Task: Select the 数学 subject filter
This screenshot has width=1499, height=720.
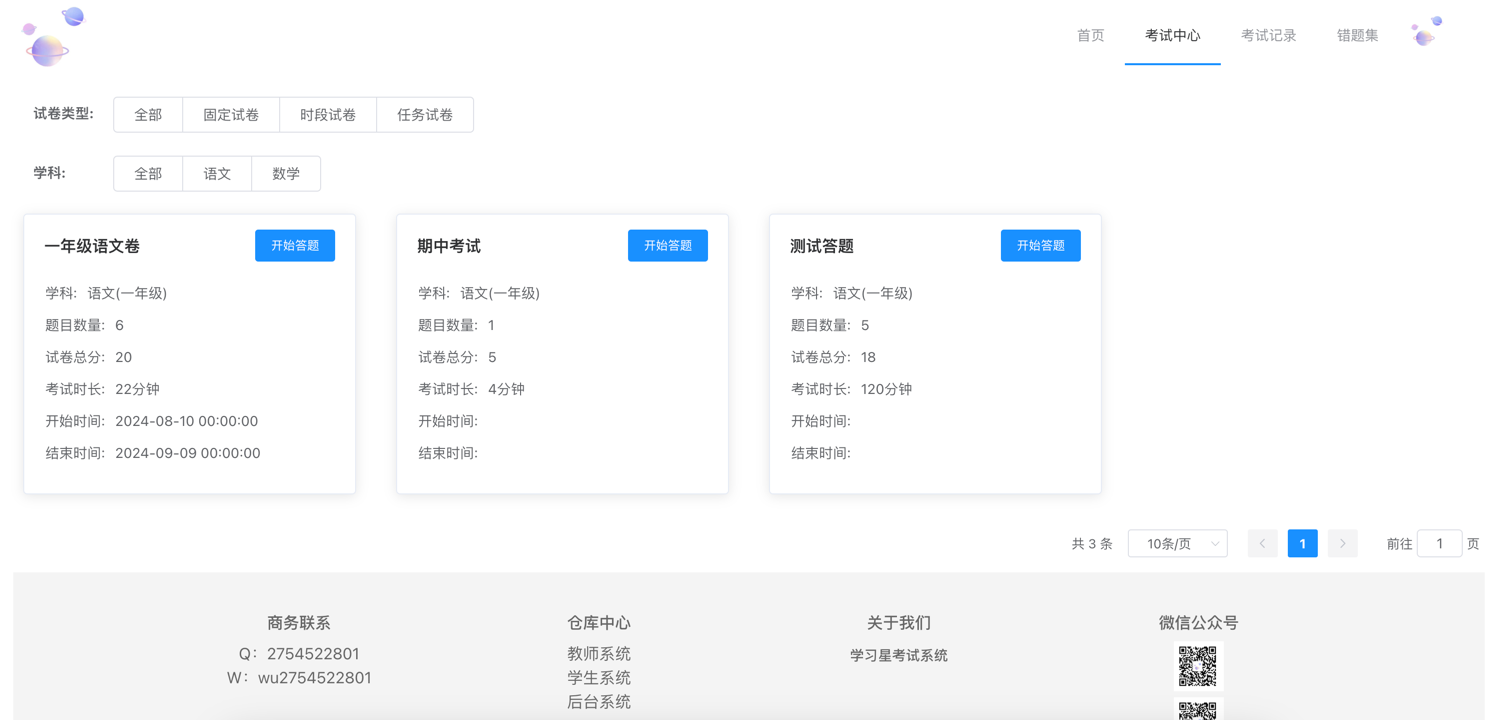Action: tap(286, 173)
